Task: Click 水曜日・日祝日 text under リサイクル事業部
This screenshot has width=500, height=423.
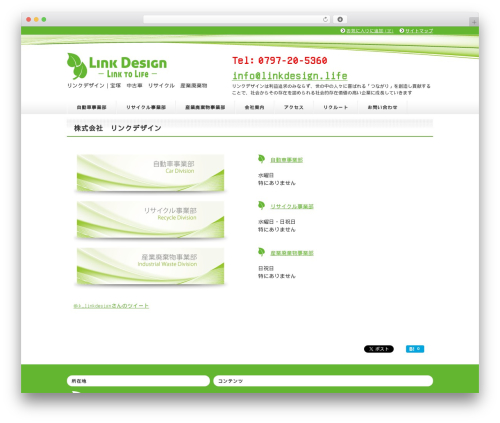Action: click(x=277, y=222)
